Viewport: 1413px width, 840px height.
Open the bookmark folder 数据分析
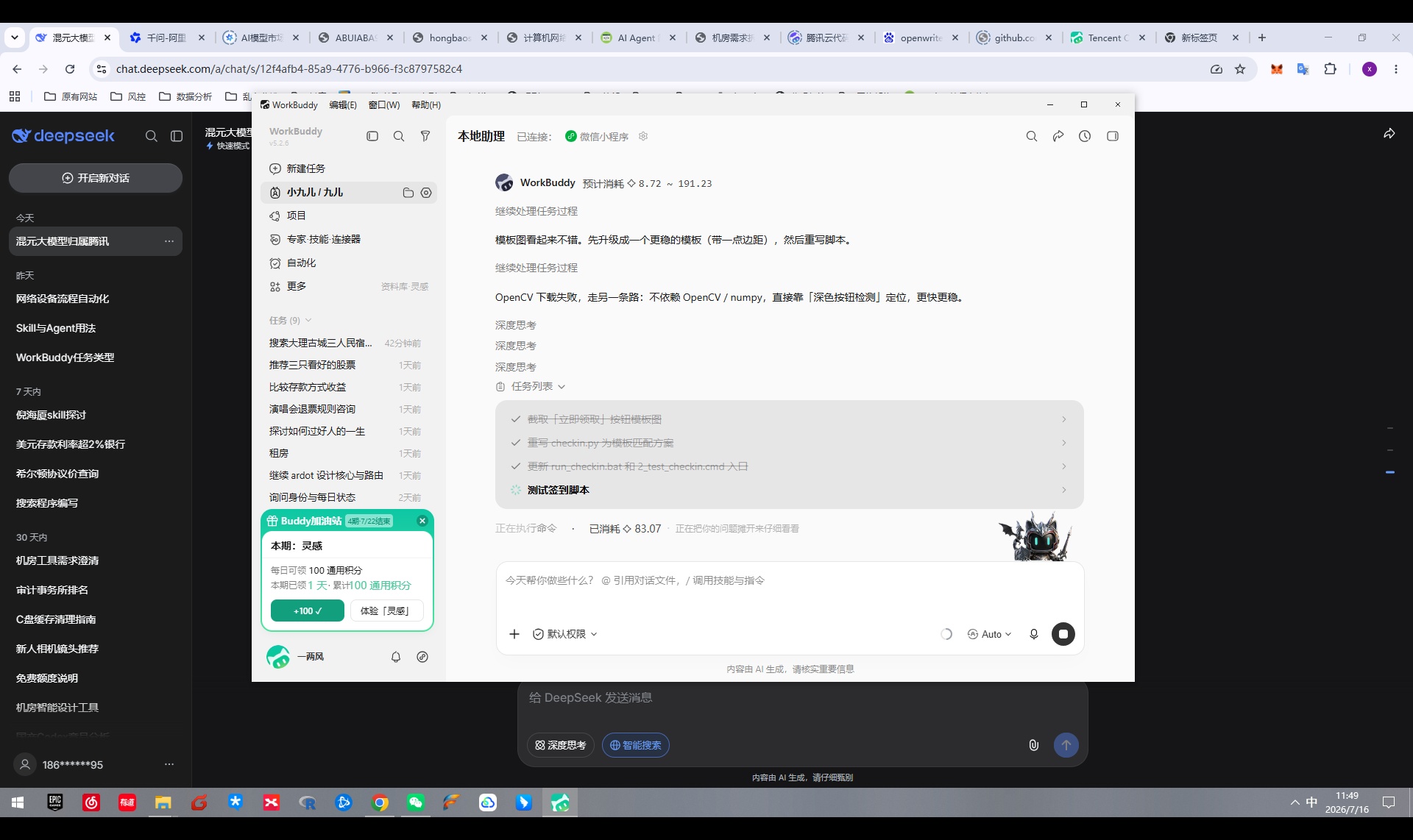(x=185, y=96)
